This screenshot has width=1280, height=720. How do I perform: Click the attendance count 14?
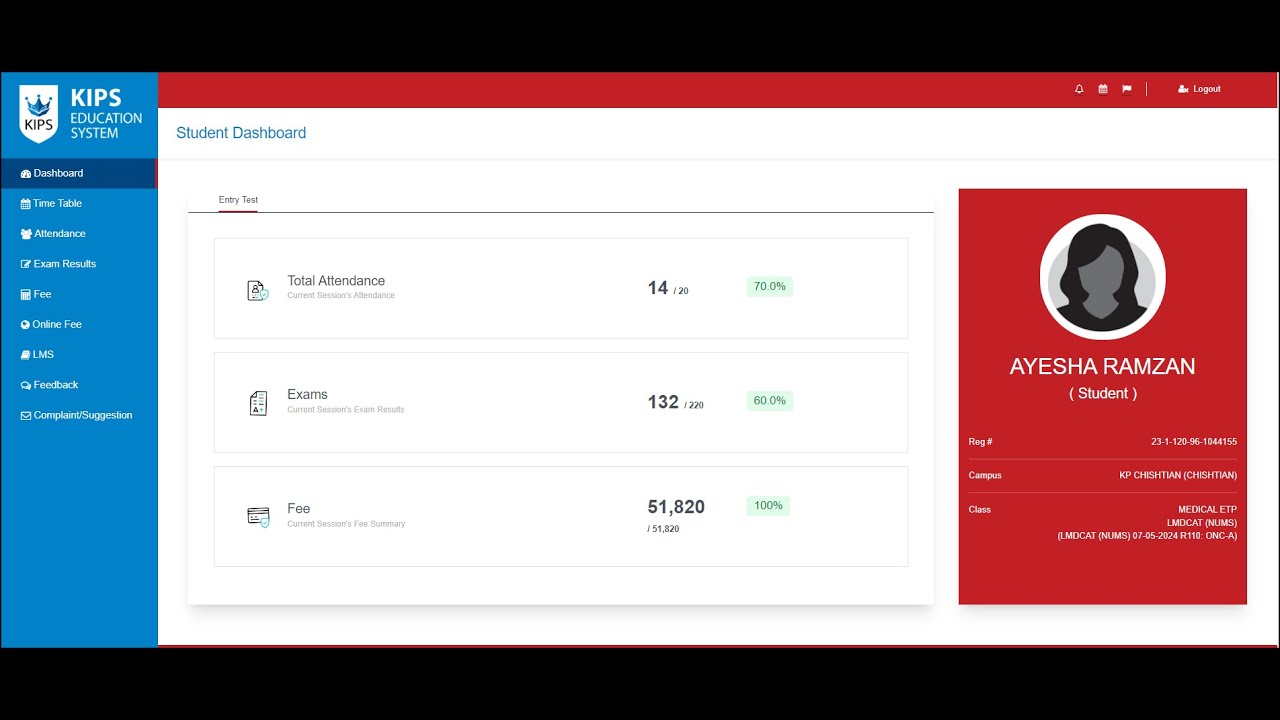[x=657, y=288]
